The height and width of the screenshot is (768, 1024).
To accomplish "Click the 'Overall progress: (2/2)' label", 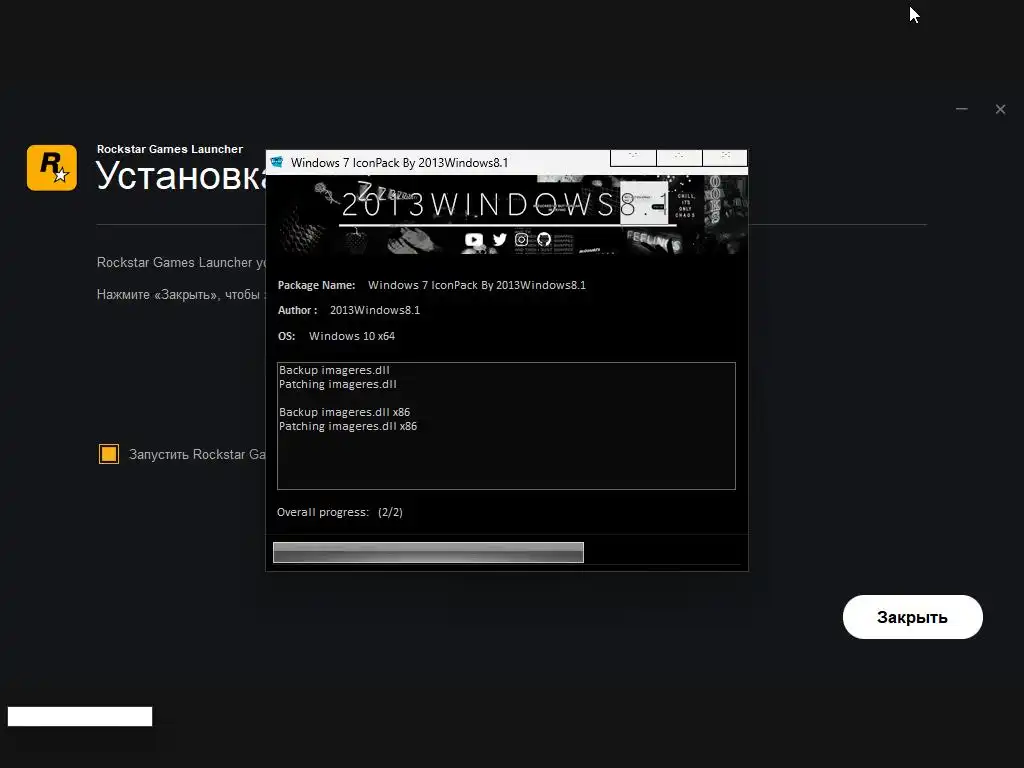I will pyautogui.click(x=340, y=512).
